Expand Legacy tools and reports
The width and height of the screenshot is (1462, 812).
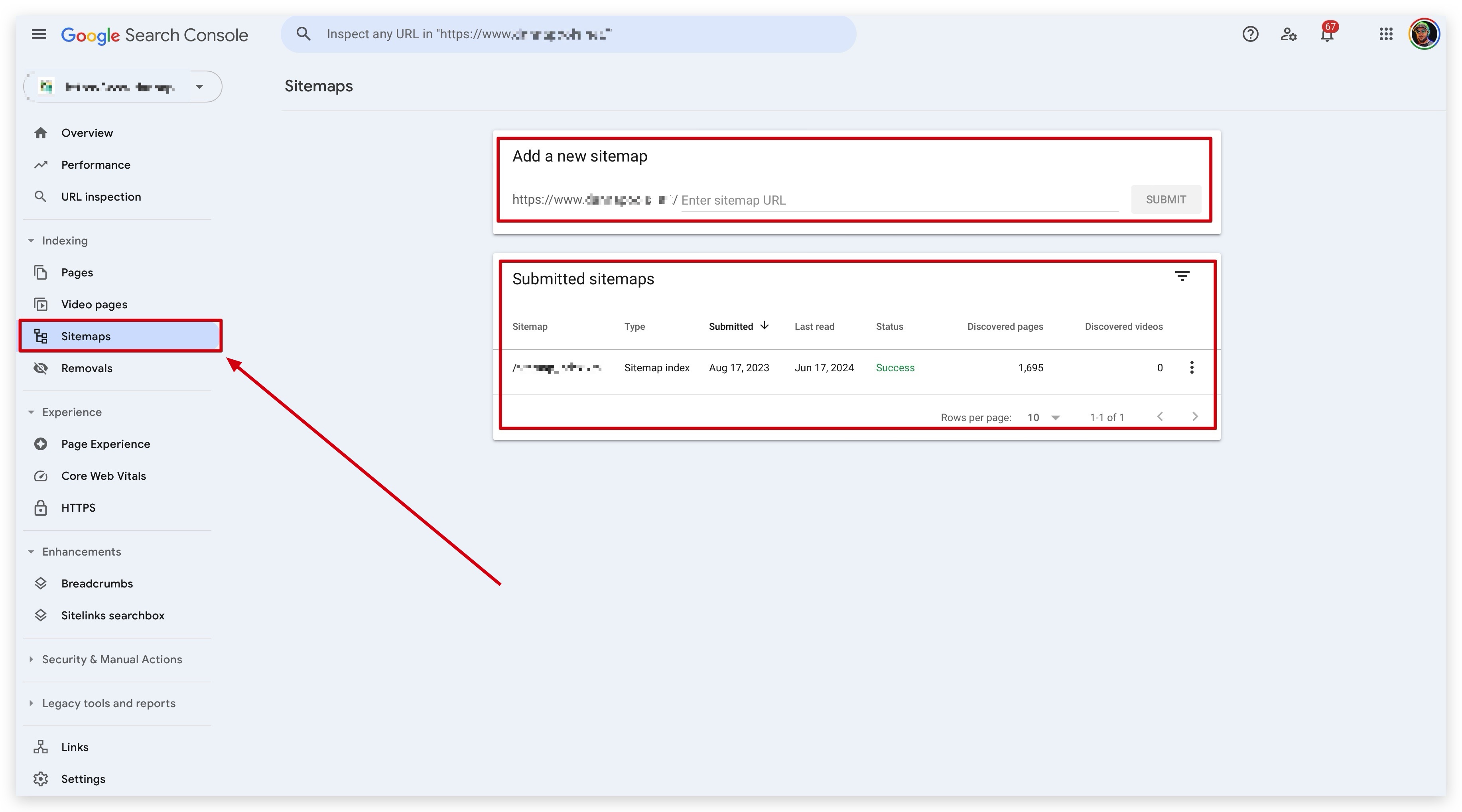point(31,703)
